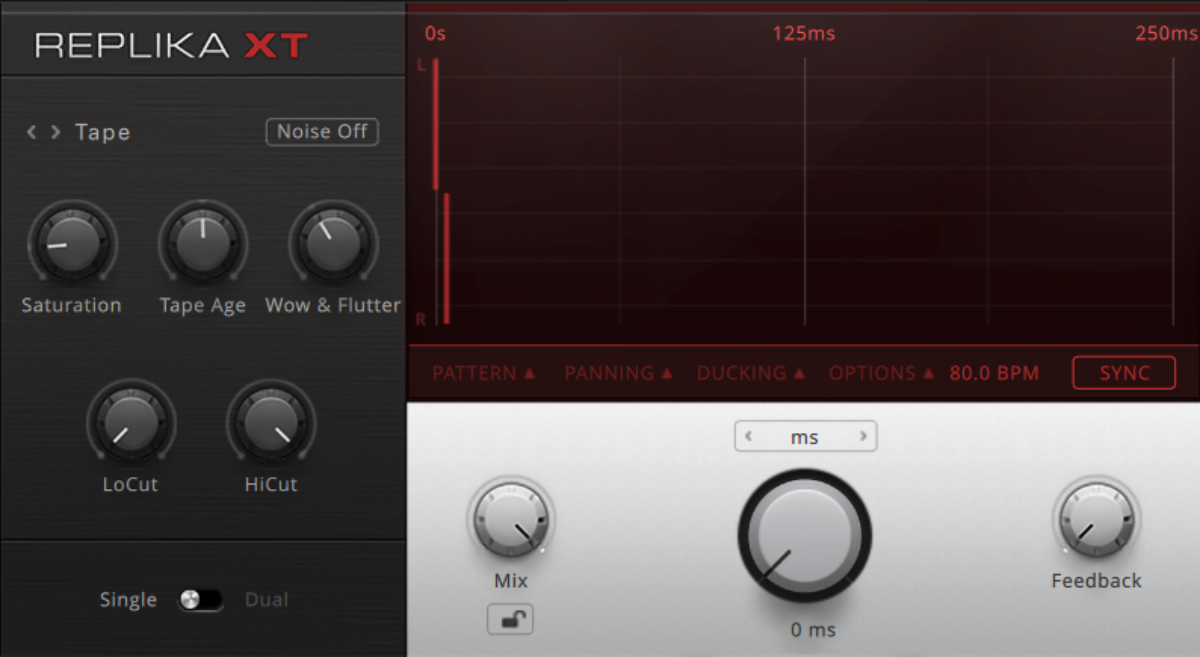Click the Wow & Flutter knob
Viewport: 1200px width, 657px height.
point(333,243)
